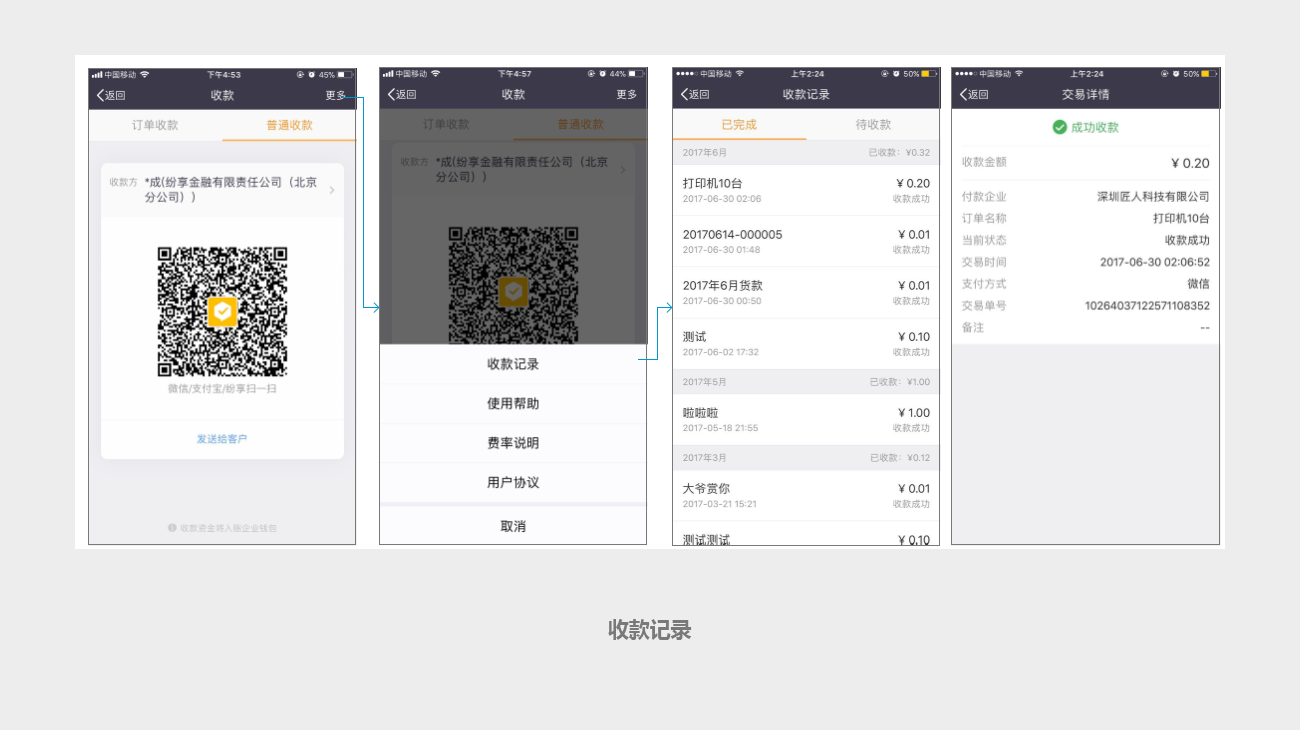Tap 交易时间 value 2017-06-30 02:06:52
The width and height of the screenshot is (1300, 730).
pyautogui.click(x=1155, y=262)
